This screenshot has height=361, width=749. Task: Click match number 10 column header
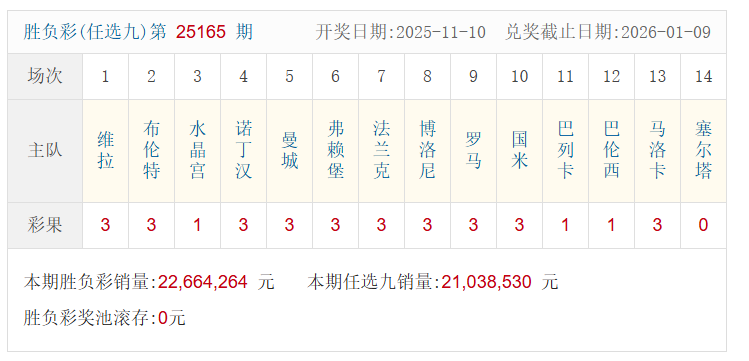coord(519,76)
